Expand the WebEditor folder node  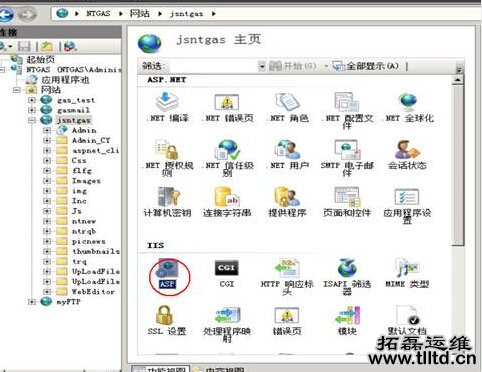47,292
